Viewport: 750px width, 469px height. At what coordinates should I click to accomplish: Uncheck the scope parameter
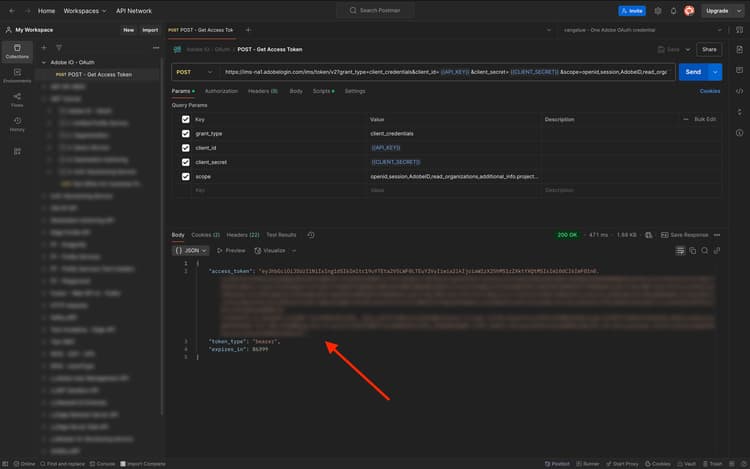tap(186, 176)
